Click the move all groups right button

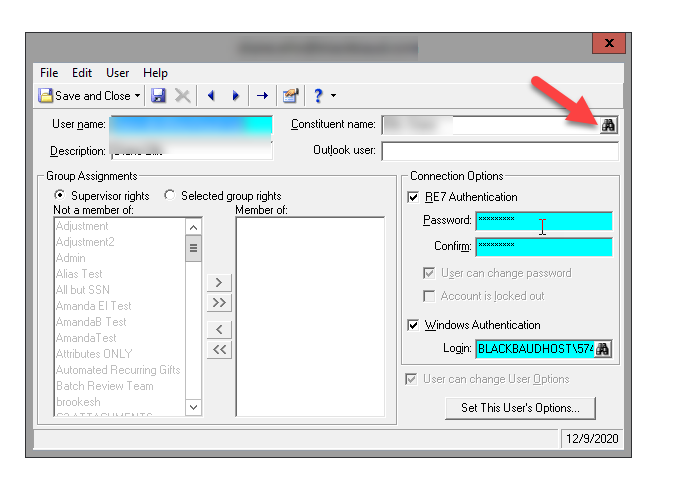[219, 303]
